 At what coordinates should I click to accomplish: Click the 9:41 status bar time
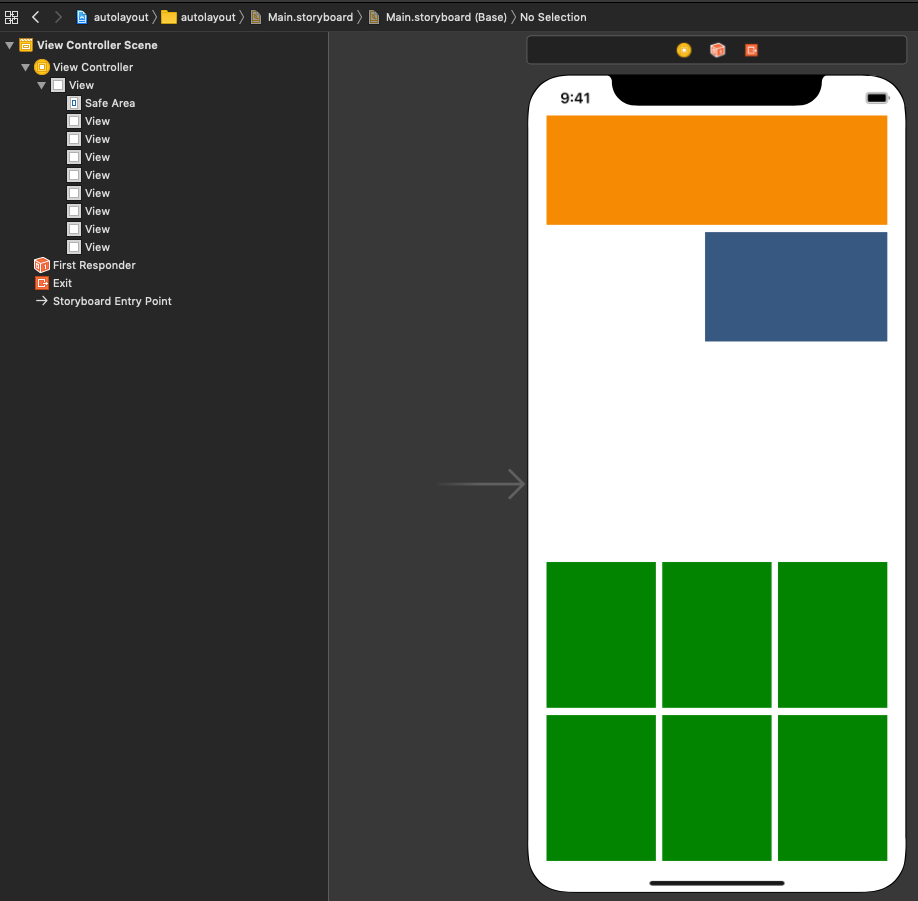[575, 98]
